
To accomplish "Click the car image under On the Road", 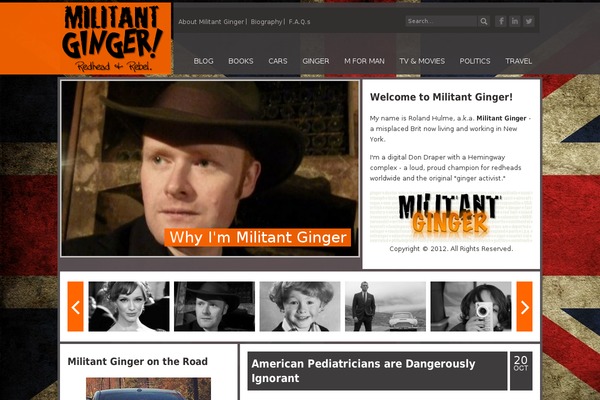I will click(148, 389).
